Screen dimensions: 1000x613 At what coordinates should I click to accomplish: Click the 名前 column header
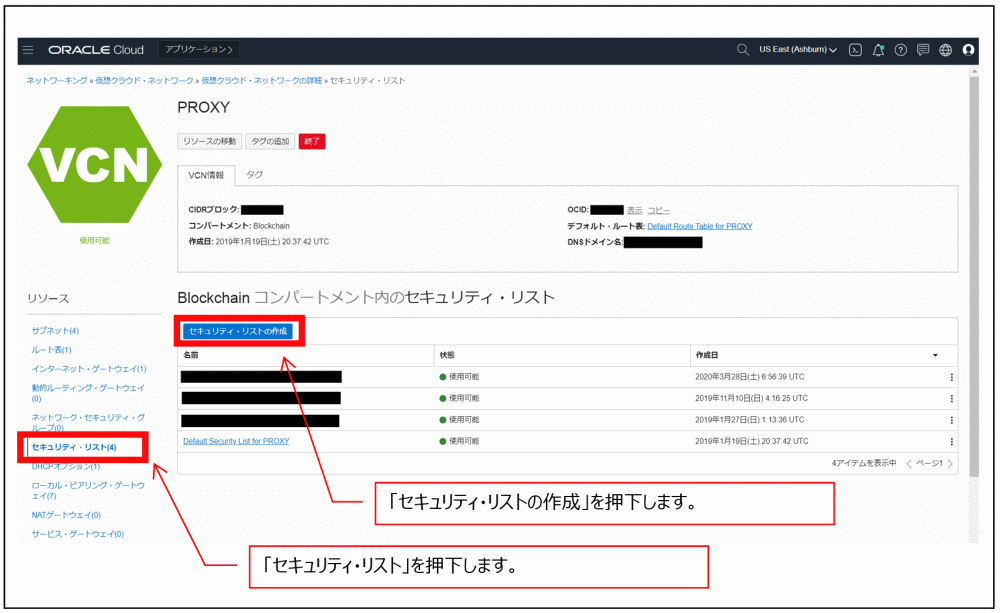(191, 355)
